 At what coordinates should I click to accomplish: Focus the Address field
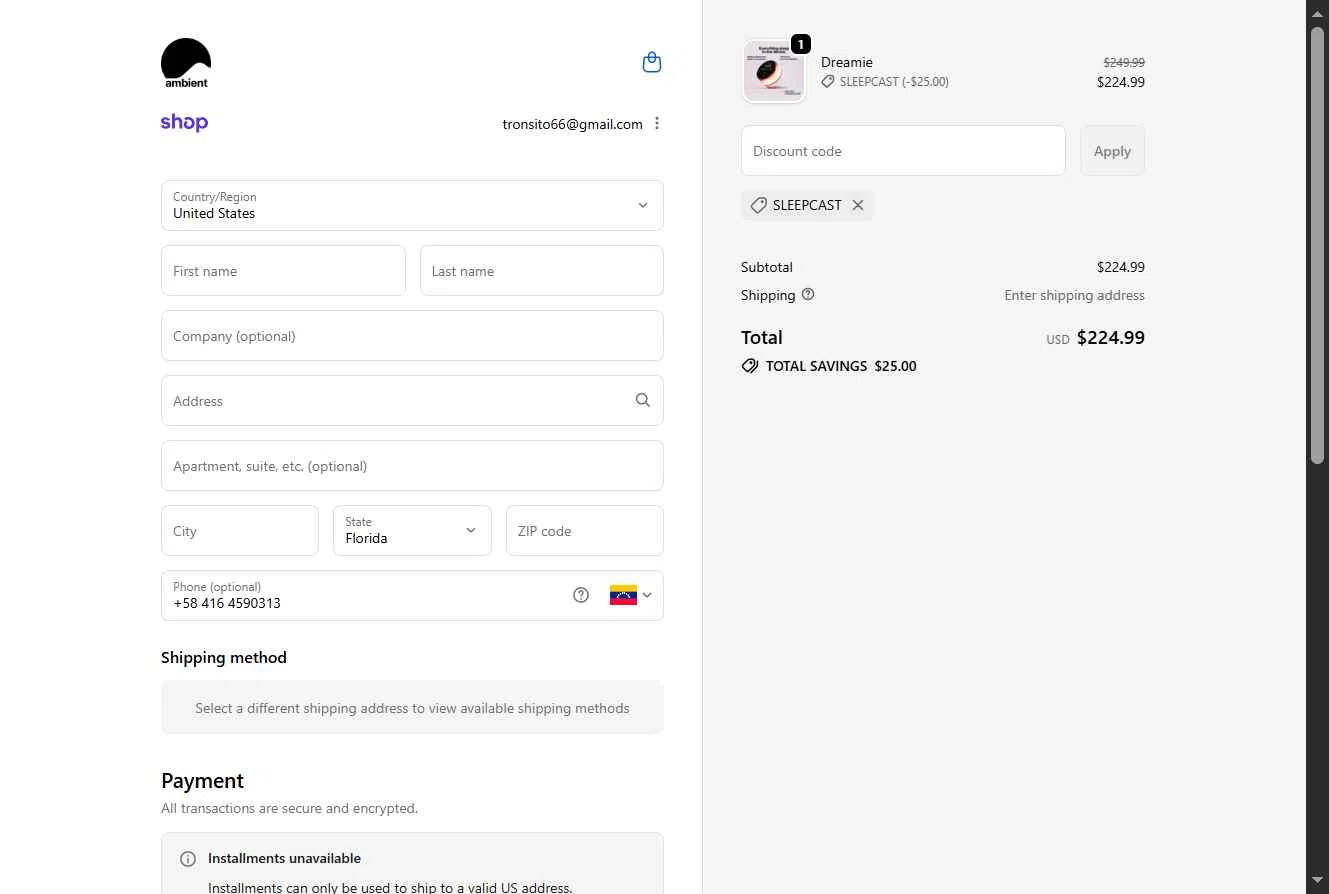(x=412, y=401)
